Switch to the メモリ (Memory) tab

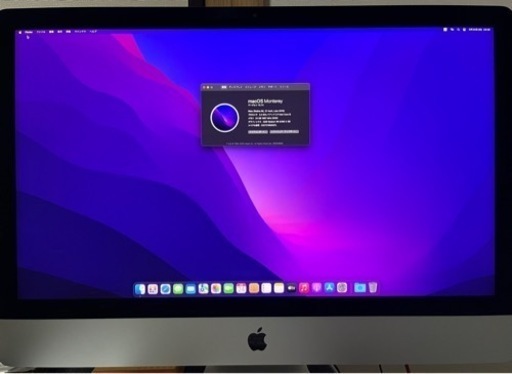click(x=262, y=87)
